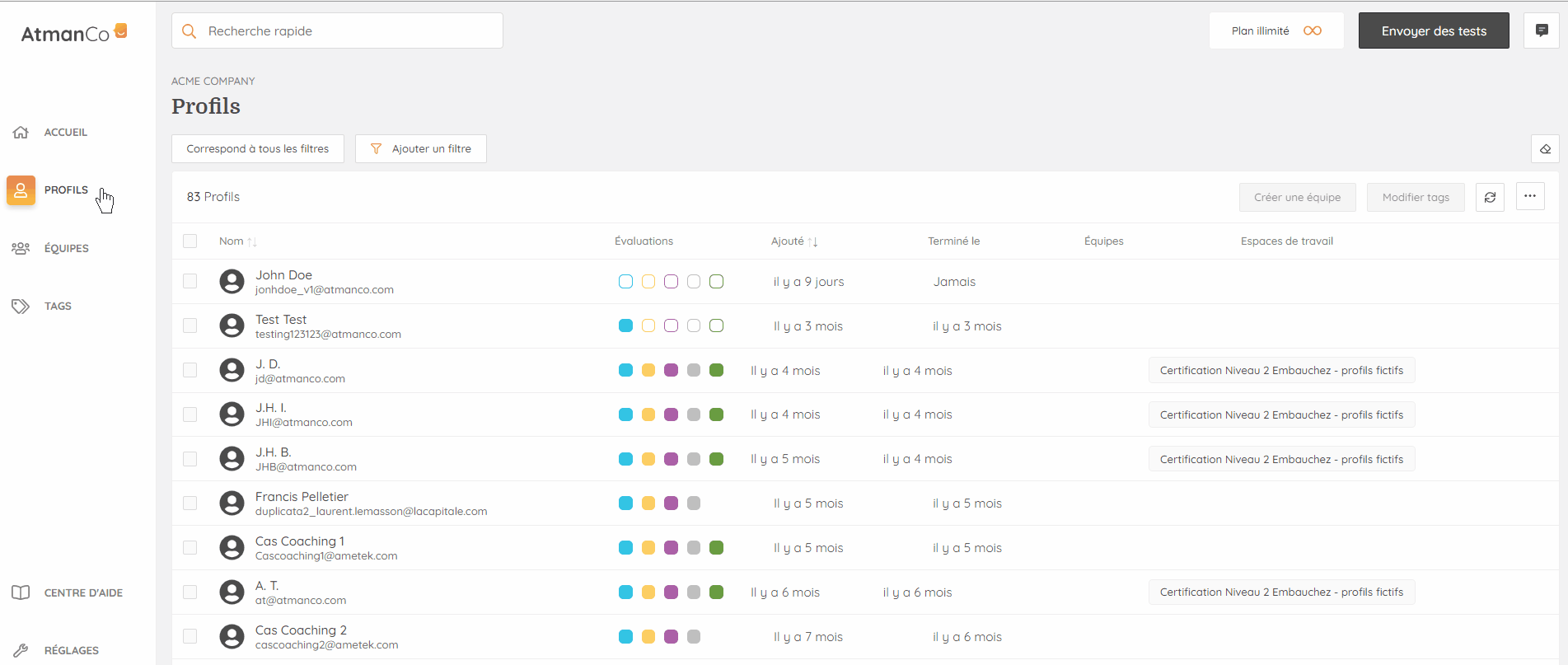Select the orange Profils sidebar icon
Viewport: 1568px width, 665px height.
(21, 190)
